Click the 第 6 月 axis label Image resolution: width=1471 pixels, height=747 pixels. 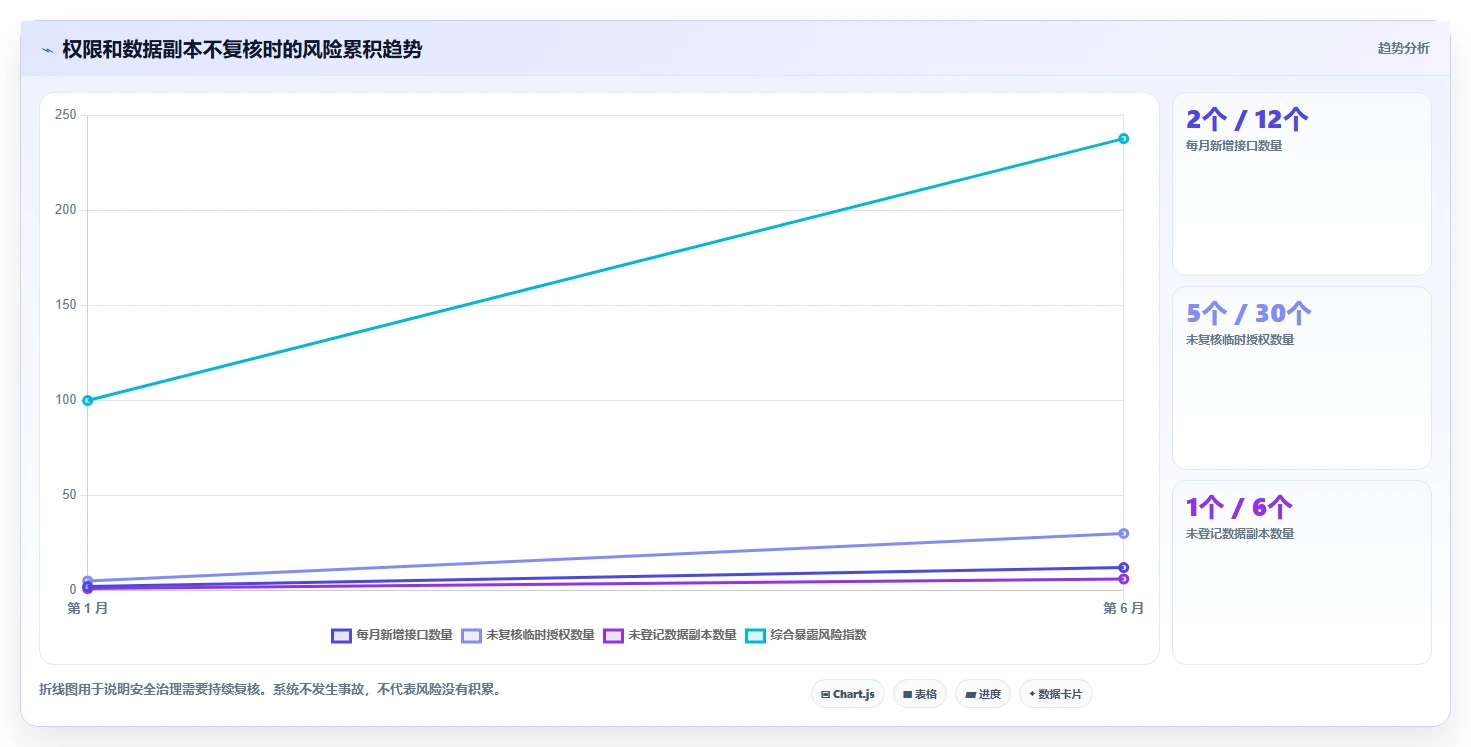coord(1124,608)
